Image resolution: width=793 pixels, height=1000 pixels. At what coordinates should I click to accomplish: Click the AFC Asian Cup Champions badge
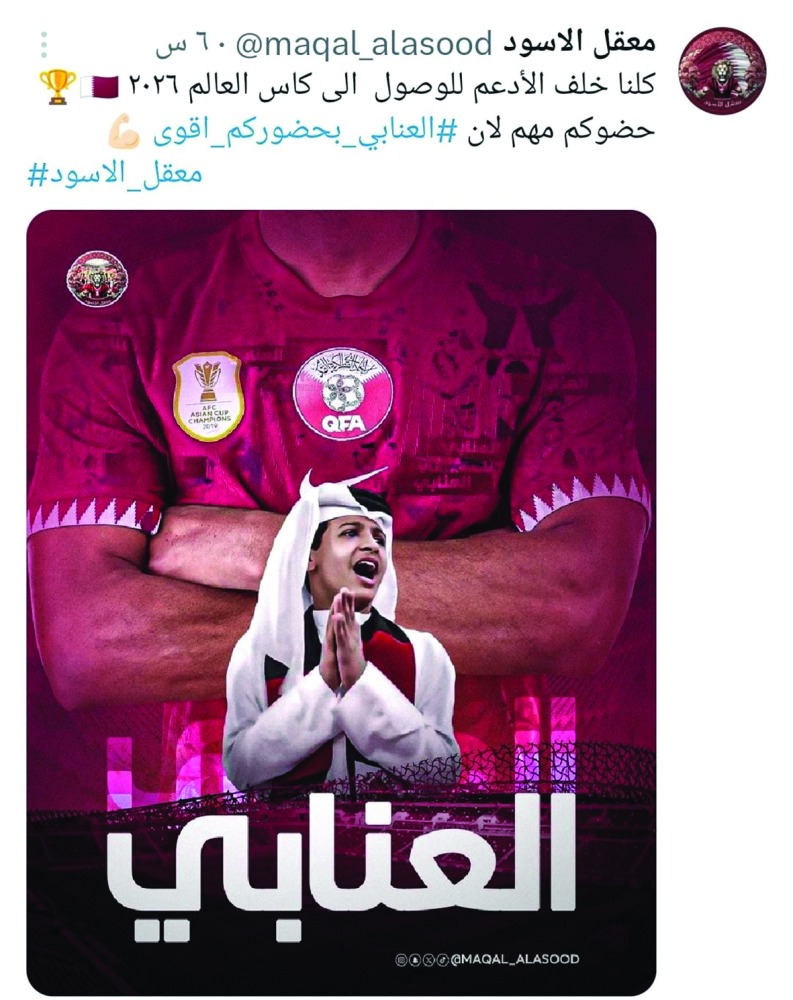(208, 396)
